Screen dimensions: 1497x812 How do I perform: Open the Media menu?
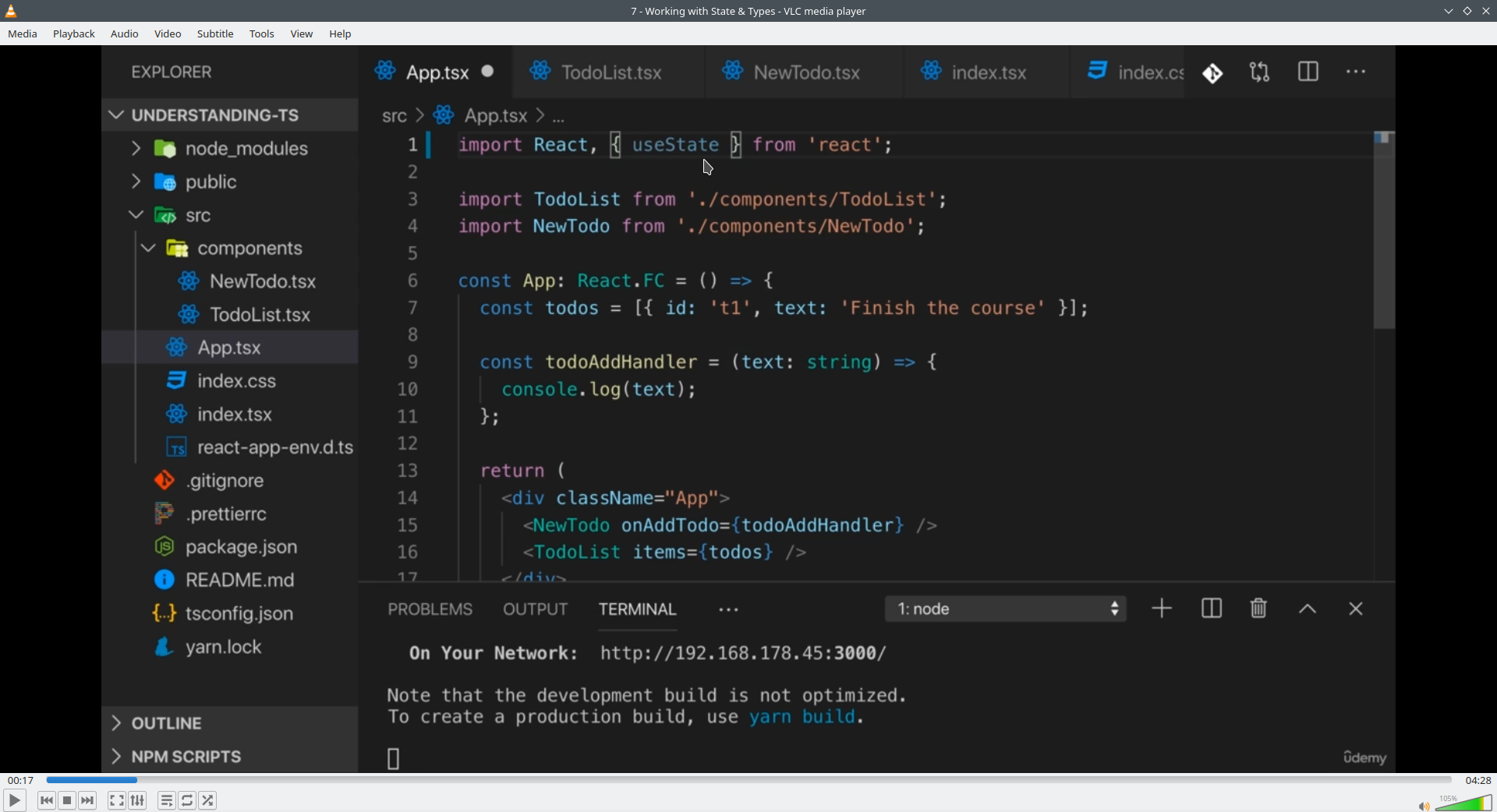(23, 34)
